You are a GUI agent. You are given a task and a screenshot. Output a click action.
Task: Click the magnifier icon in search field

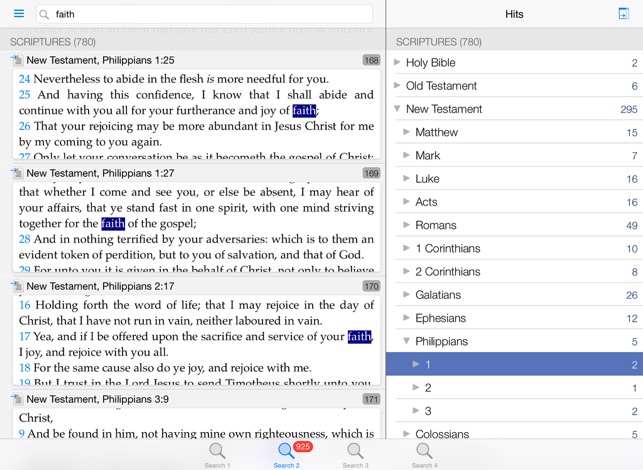(x=44, y=15)
